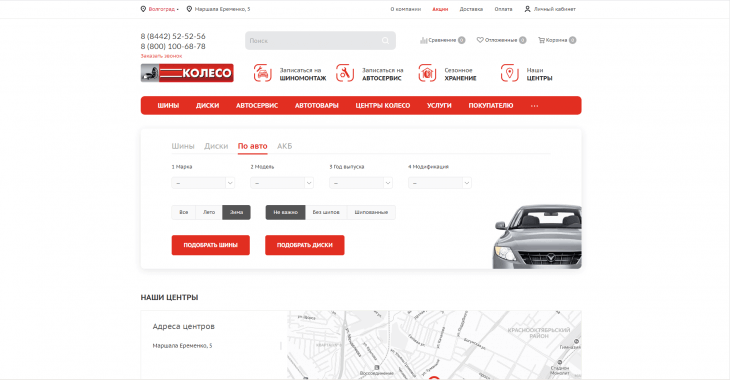Open Личный кабинет user icon
The image size is (730, 380).
tap(527, 9)
